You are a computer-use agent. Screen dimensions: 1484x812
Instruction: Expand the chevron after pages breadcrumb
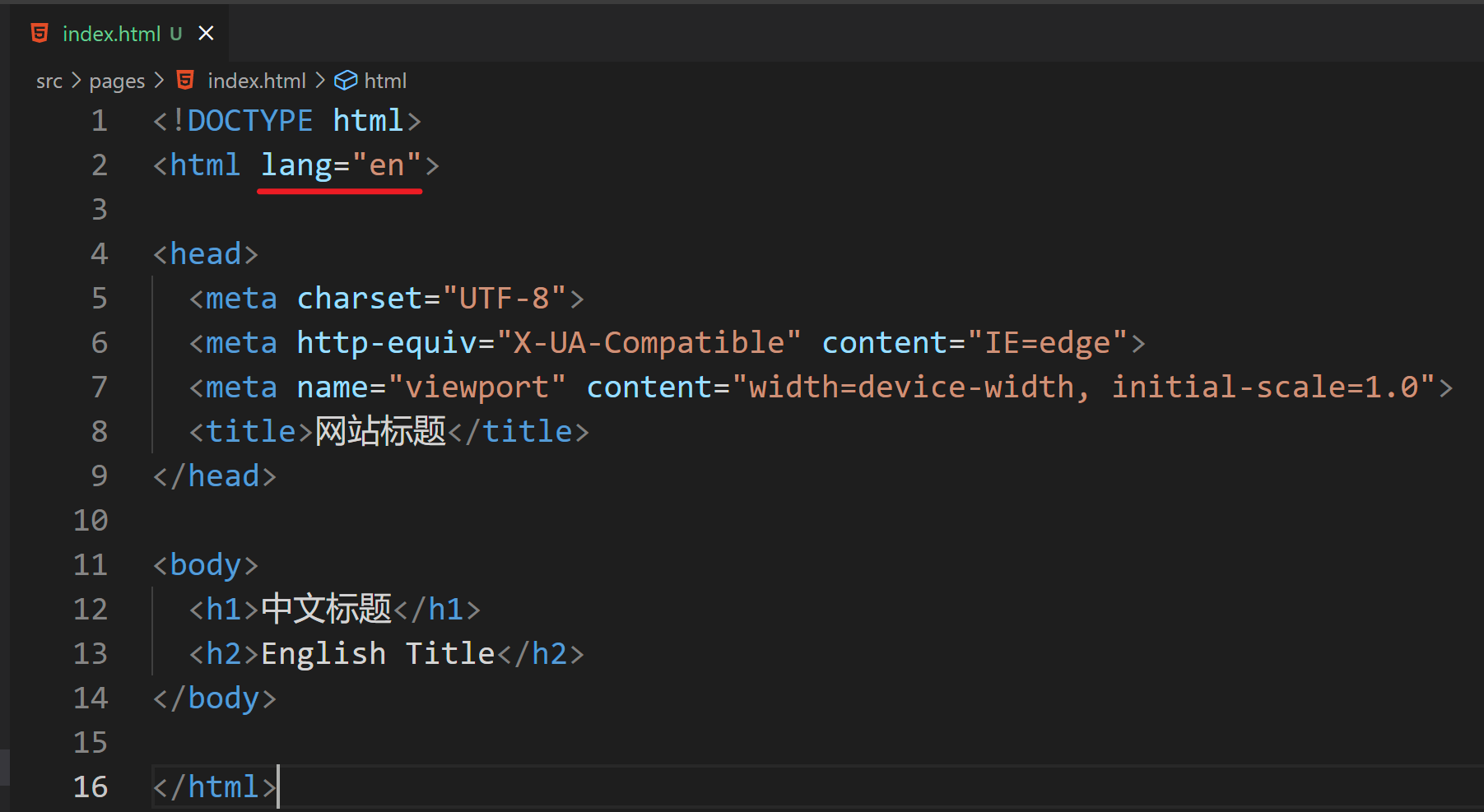159,80
